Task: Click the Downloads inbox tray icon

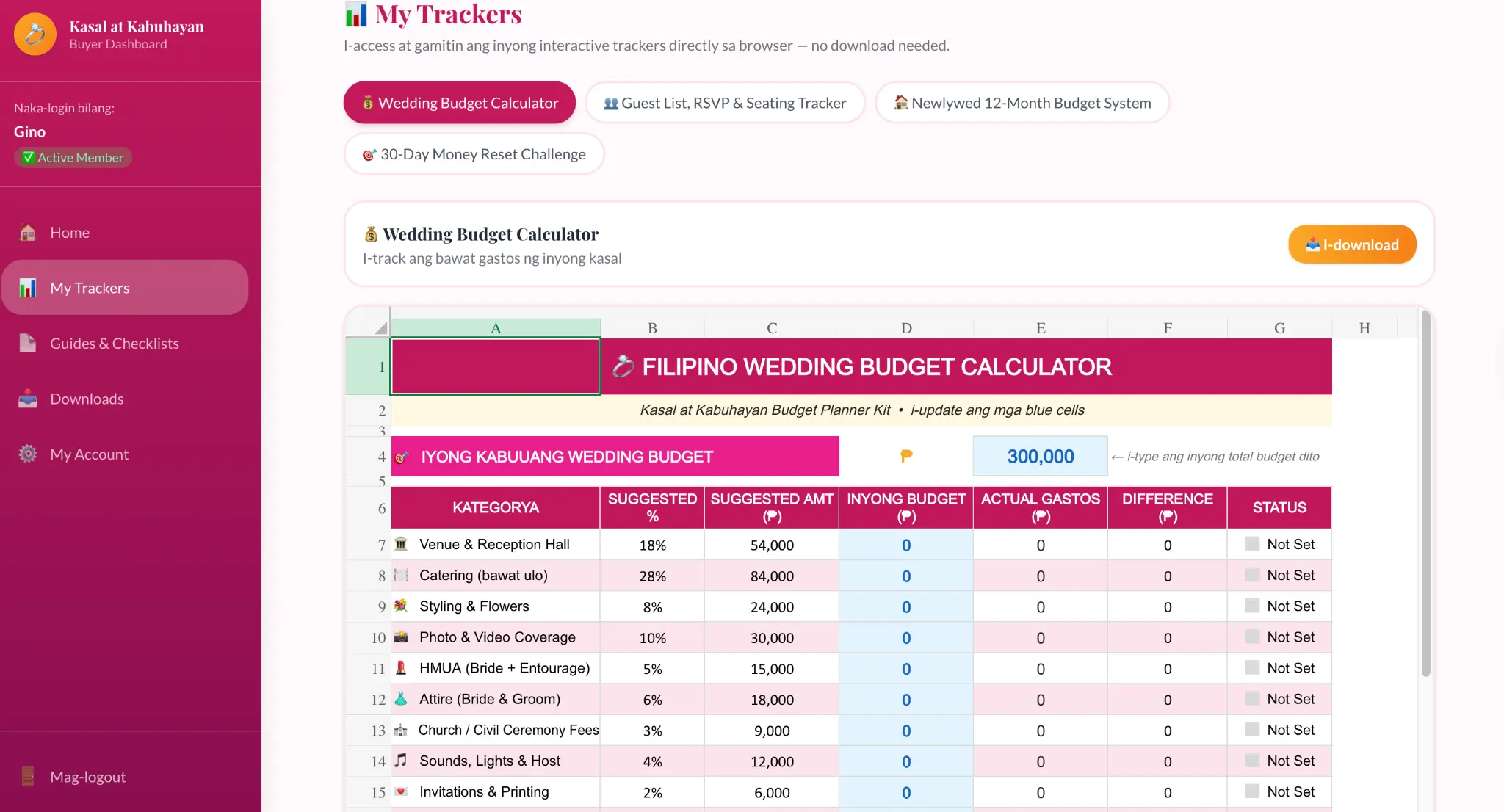Action: 28,399
